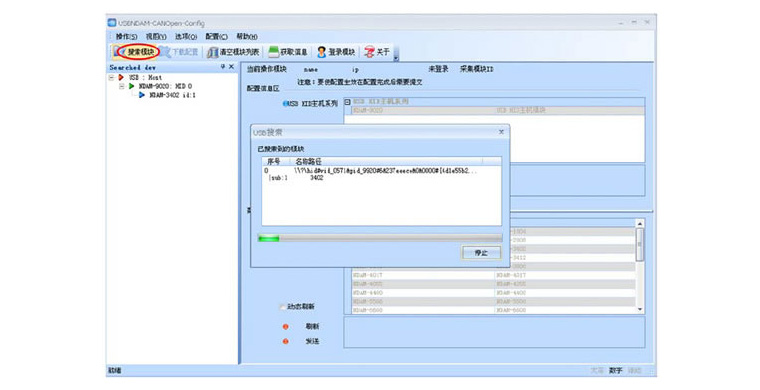
Task: Click the application icon in the title bar
Action: (112, 23)
